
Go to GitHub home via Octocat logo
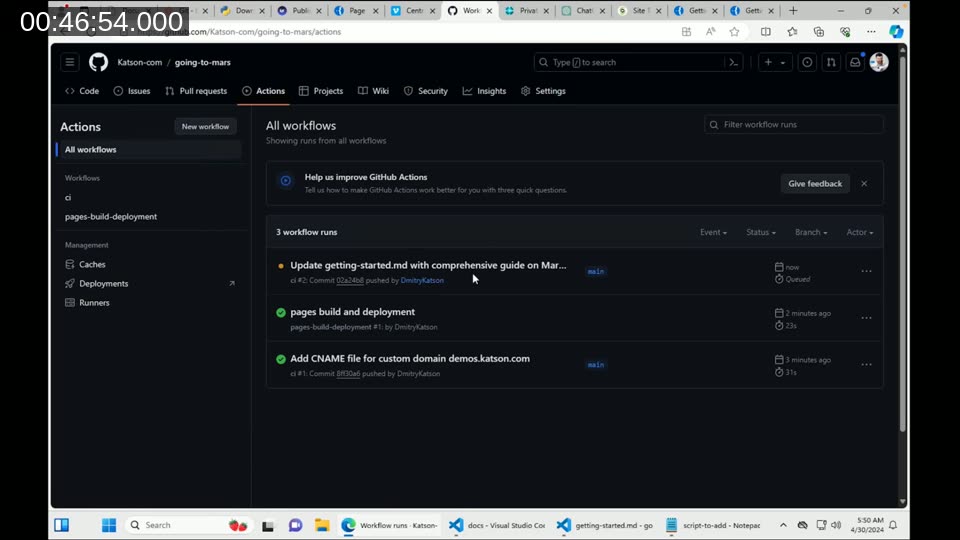tap(98, 62)
